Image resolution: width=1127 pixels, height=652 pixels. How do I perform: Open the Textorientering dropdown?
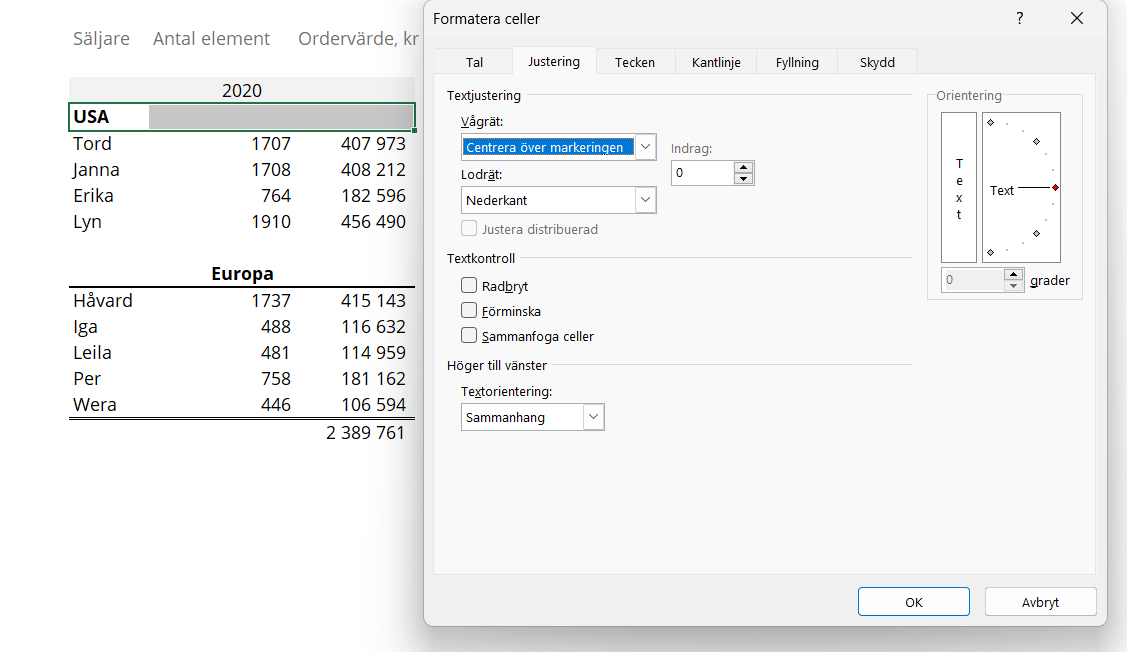tap(594, 417)
